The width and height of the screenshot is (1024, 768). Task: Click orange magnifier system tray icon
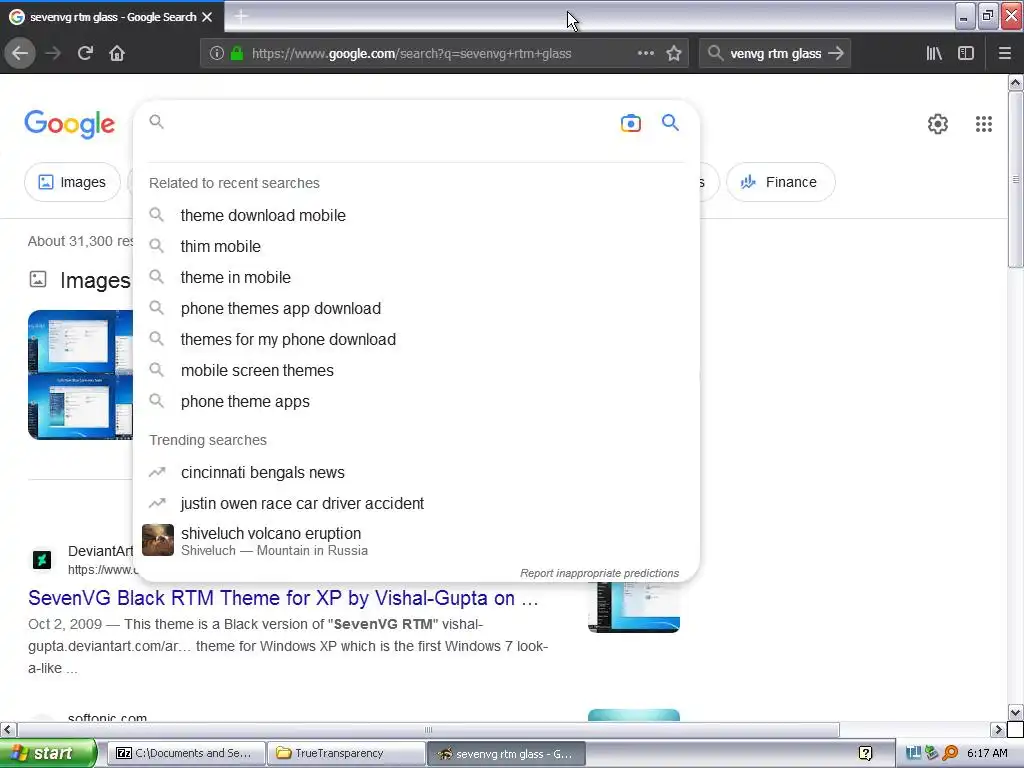[950, 754]
